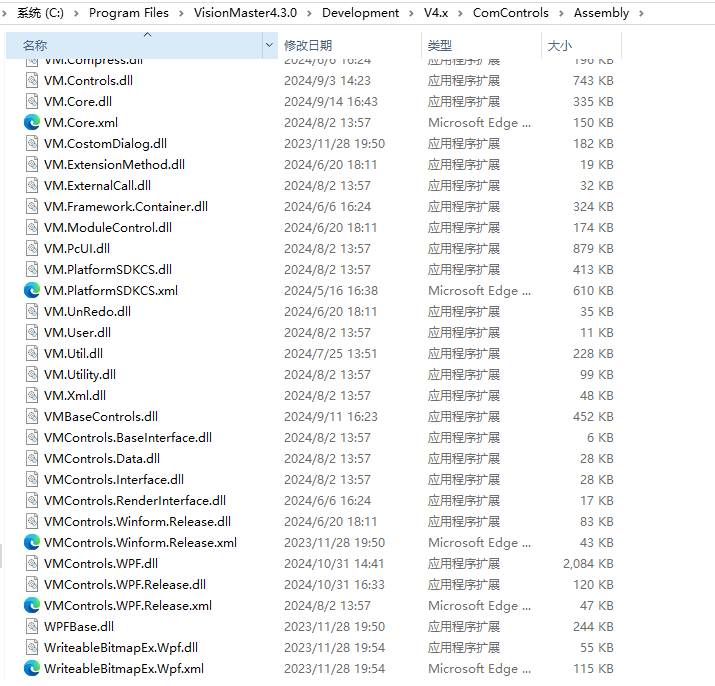
Task: Click date 2024/7/25 13:51
Action: pos(331,353)
